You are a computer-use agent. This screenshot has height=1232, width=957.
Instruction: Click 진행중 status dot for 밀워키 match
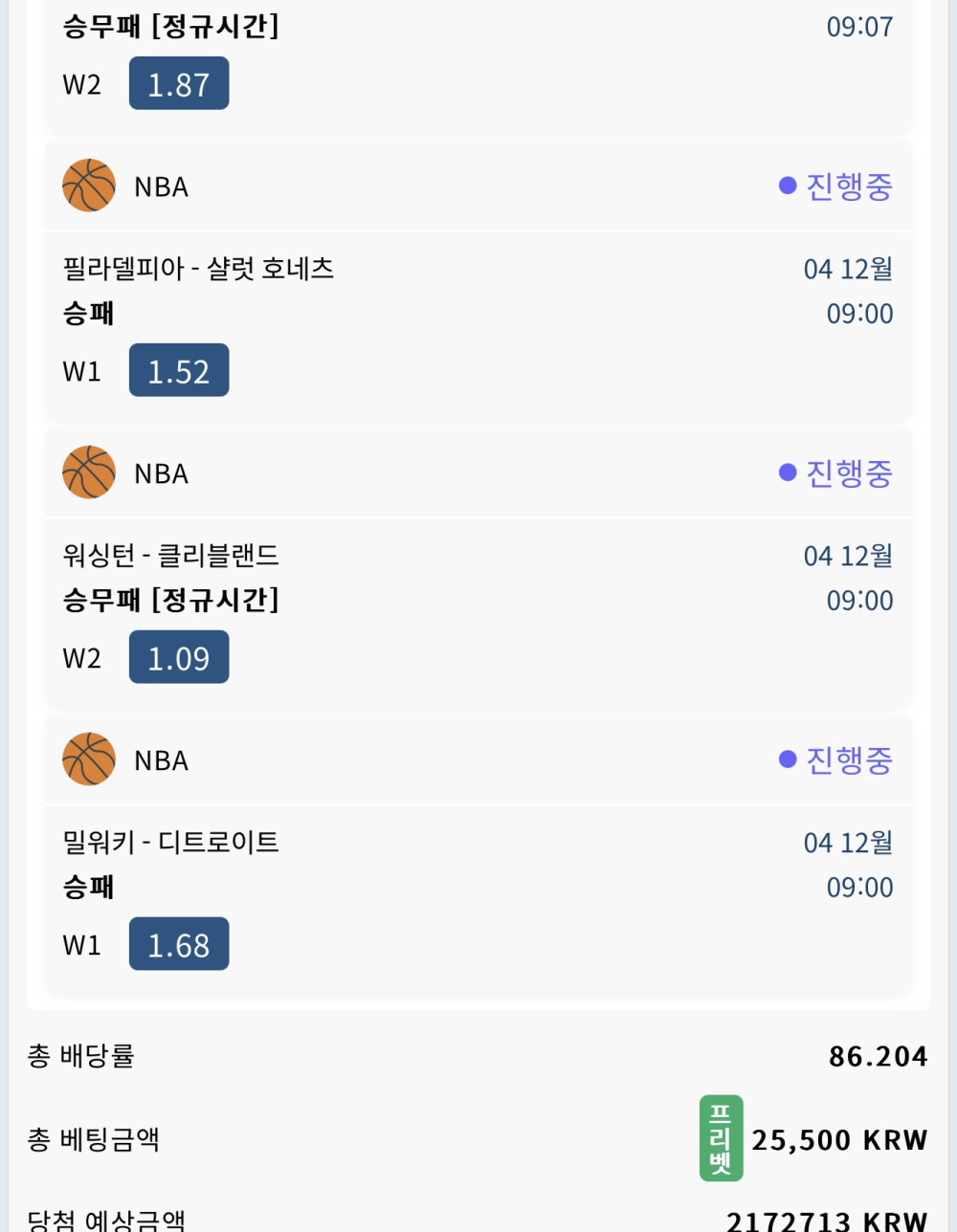pos(788,759)
